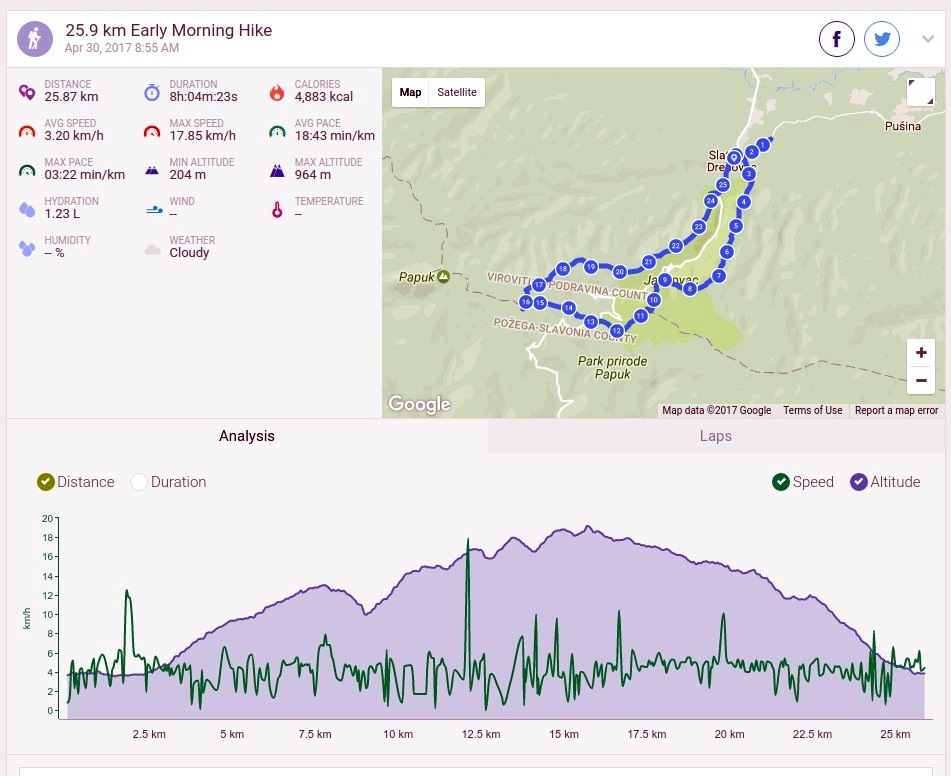Toggle the Altitude graph overlay
The image size is (951, 776).
[x=858, y=482]
